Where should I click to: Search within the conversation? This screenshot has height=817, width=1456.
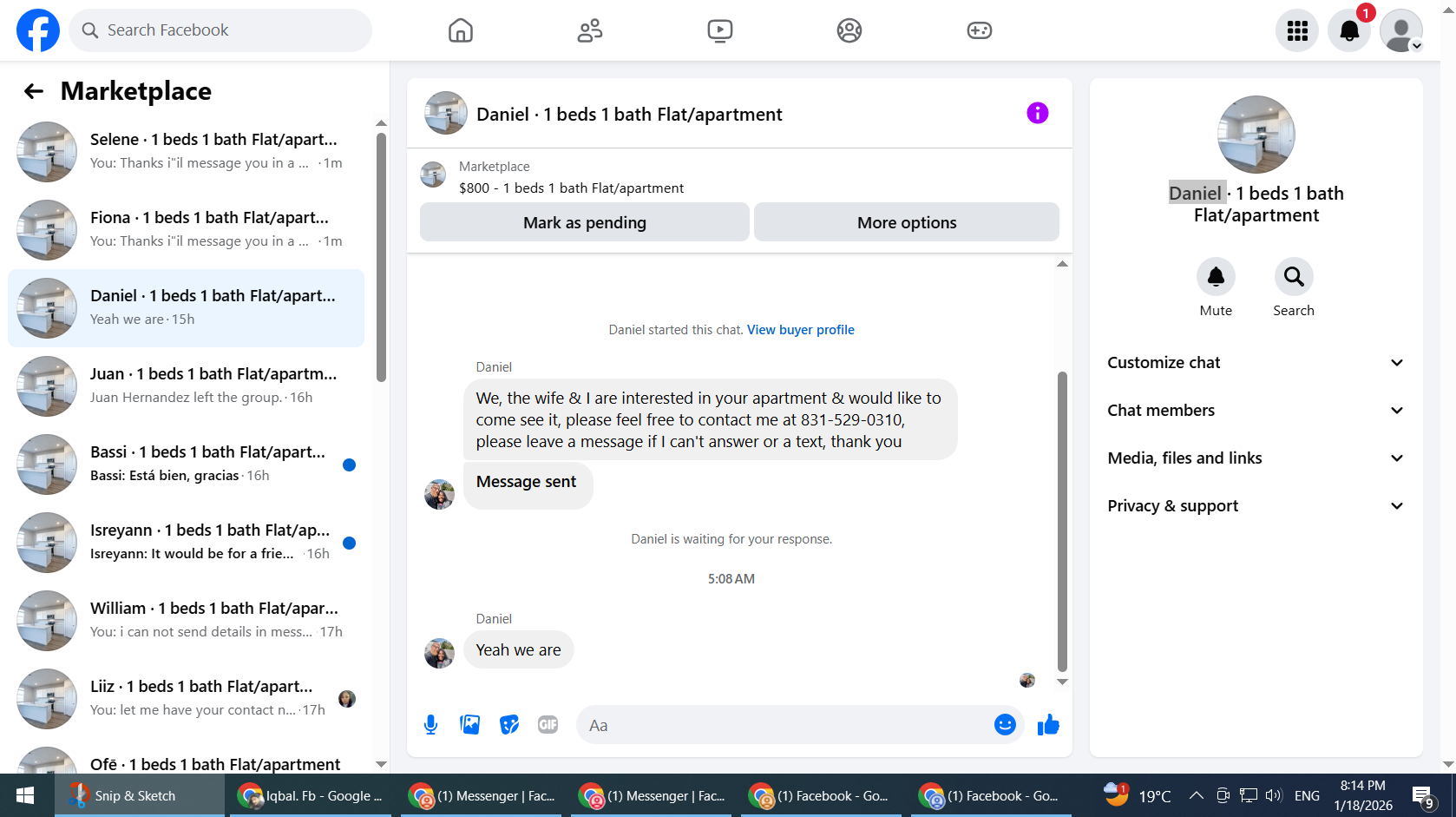coord(1294,277)
